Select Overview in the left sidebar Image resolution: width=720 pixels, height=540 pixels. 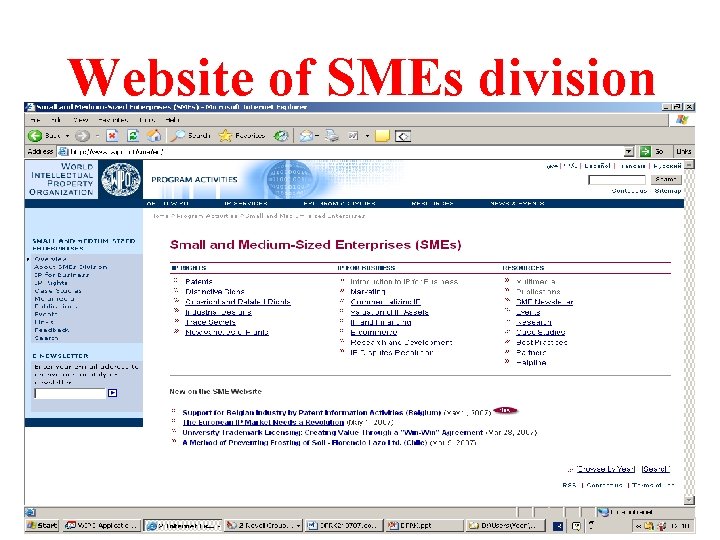pos(51,259)
